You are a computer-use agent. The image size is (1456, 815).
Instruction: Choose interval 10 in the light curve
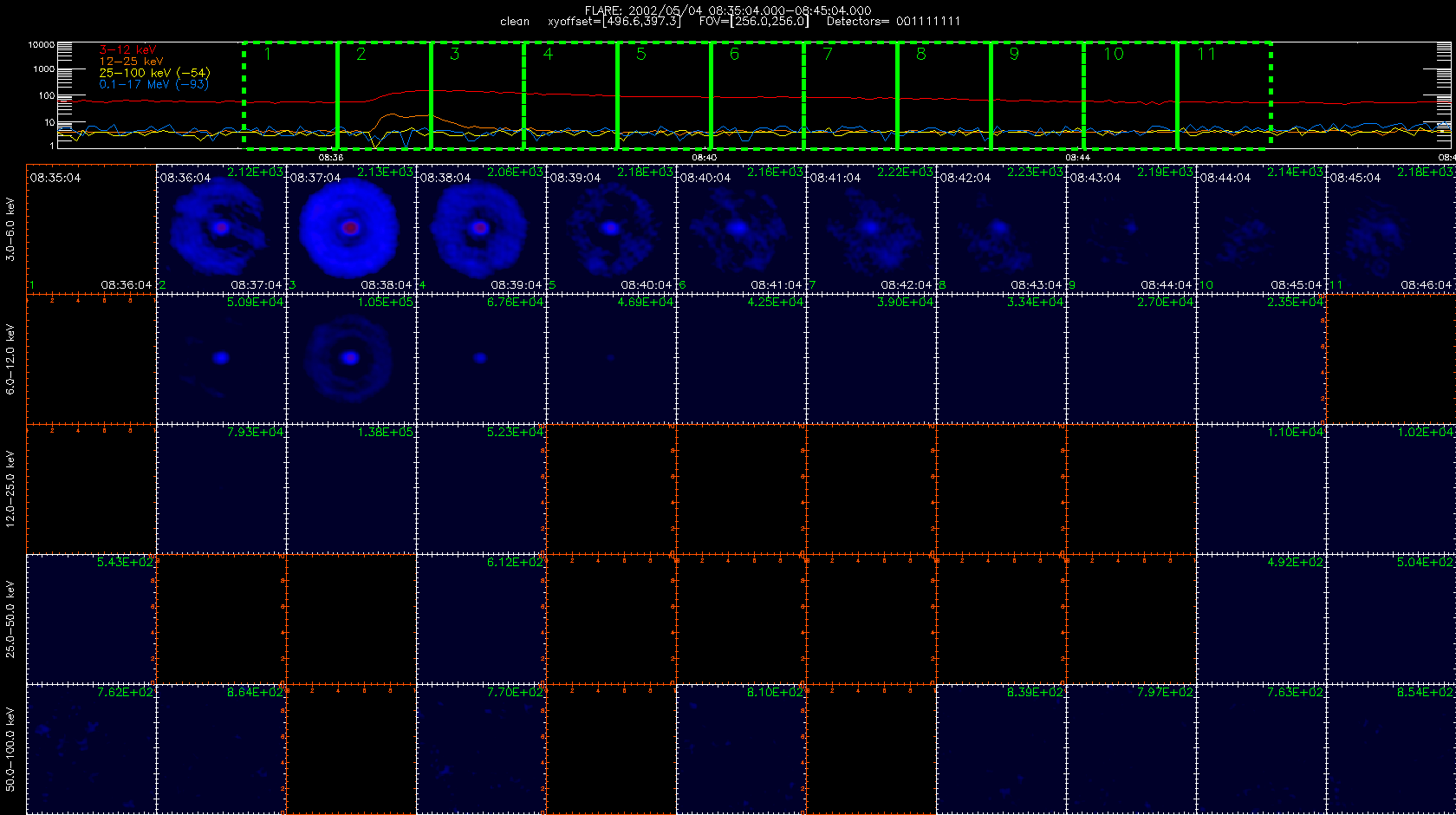(1130, 95)
